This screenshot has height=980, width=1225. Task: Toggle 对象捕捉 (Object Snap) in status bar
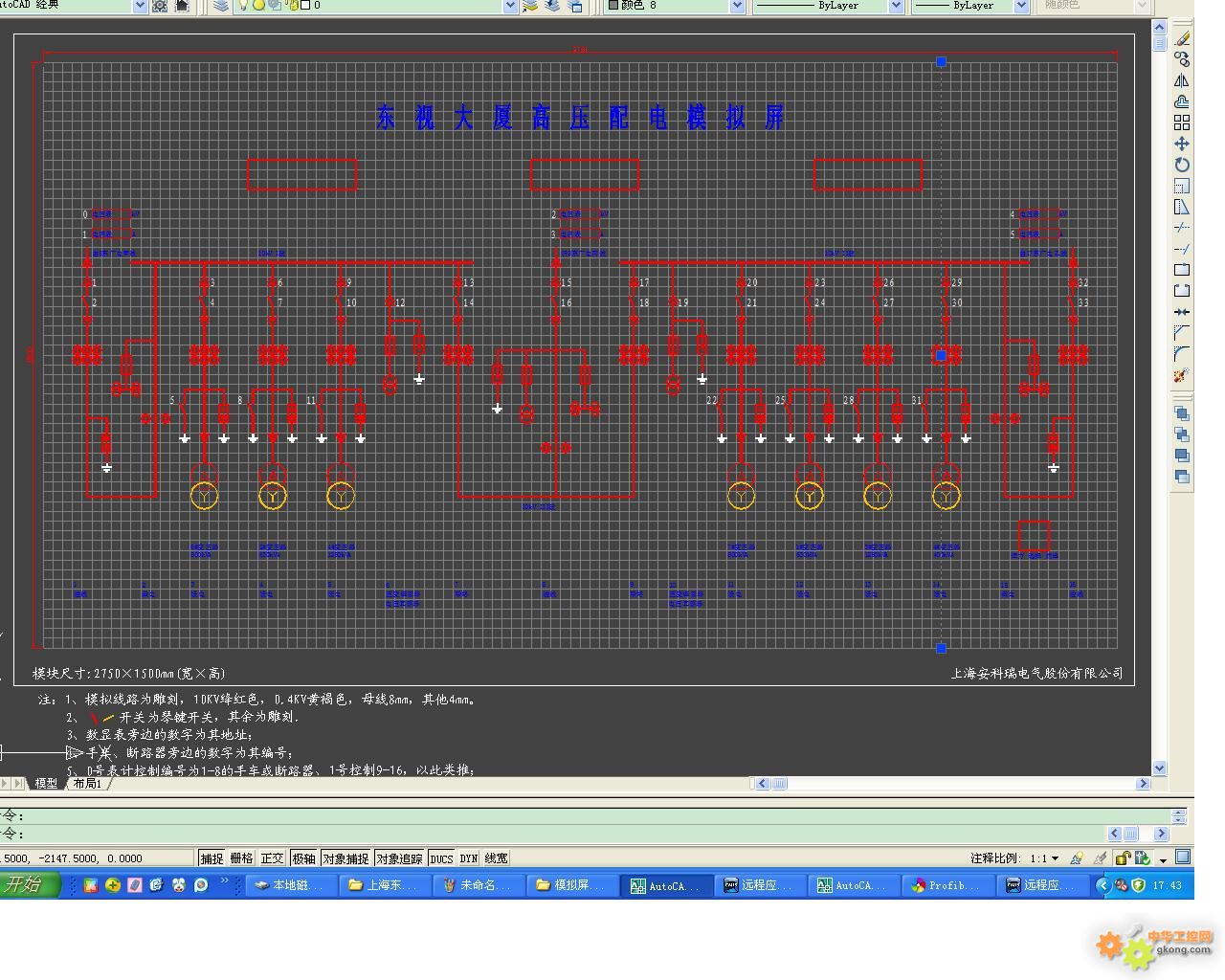tap(345, 858)
